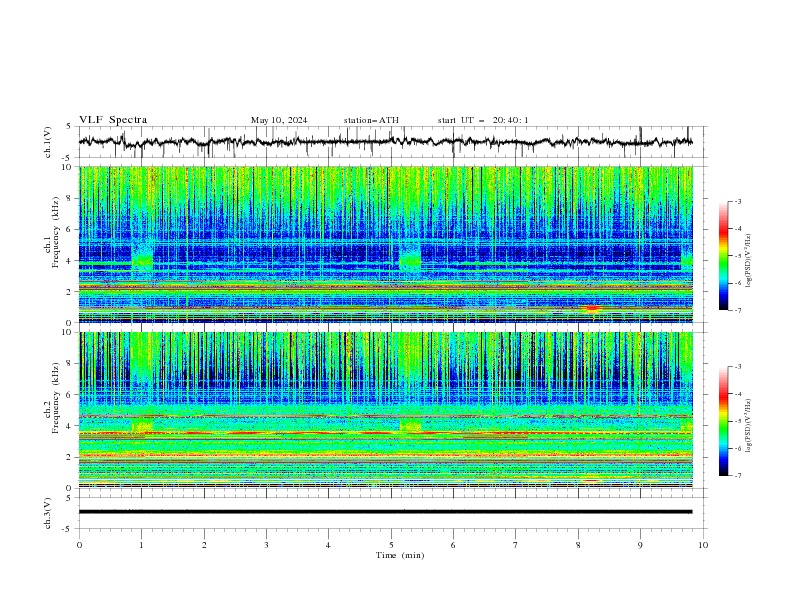
Task: Click the red band near 3.5 kHz in ch.2 spectrogram
Action: 385,433
